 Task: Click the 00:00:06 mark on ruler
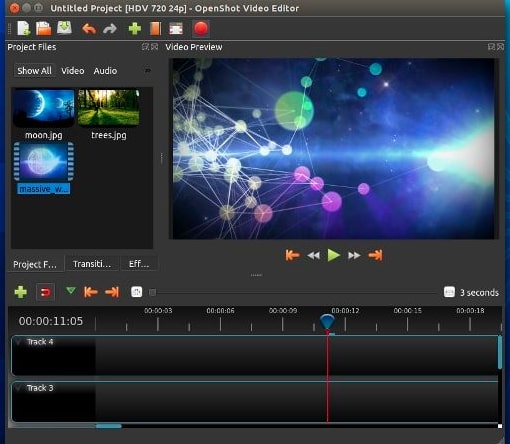coord(220,311)
